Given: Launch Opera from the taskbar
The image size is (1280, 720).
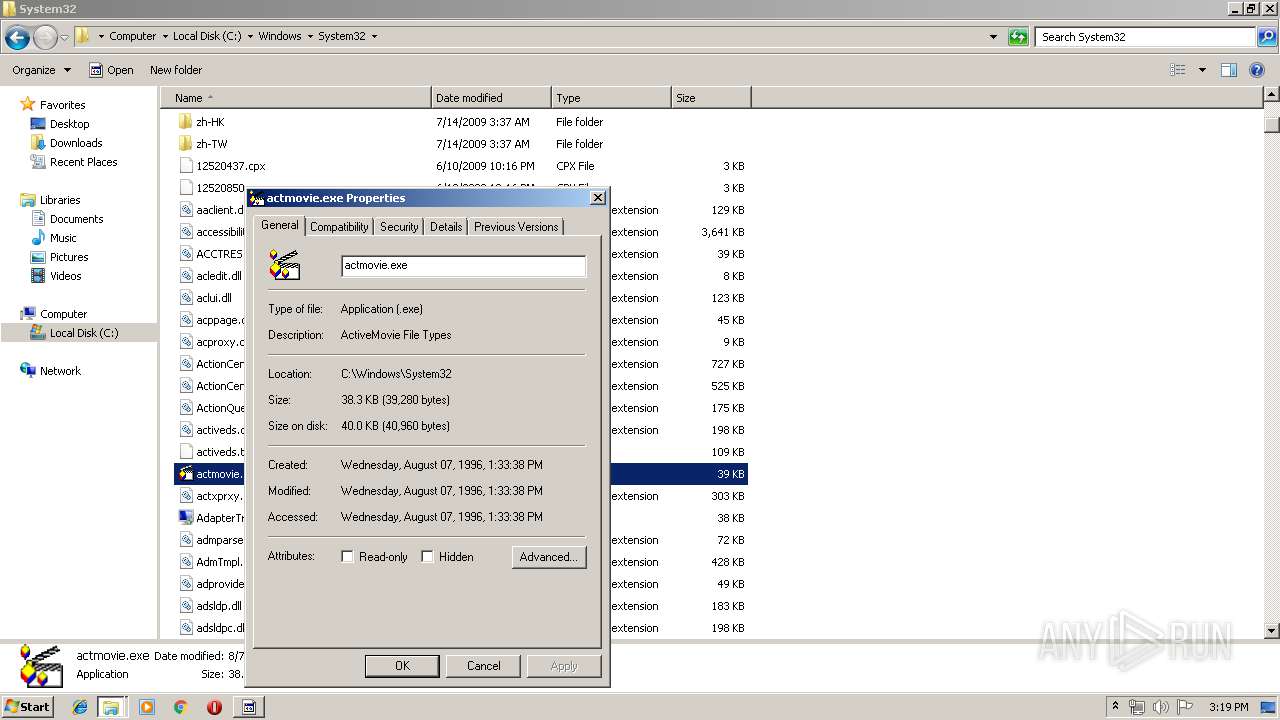Looking at the screenshot, I should (214, 707).
